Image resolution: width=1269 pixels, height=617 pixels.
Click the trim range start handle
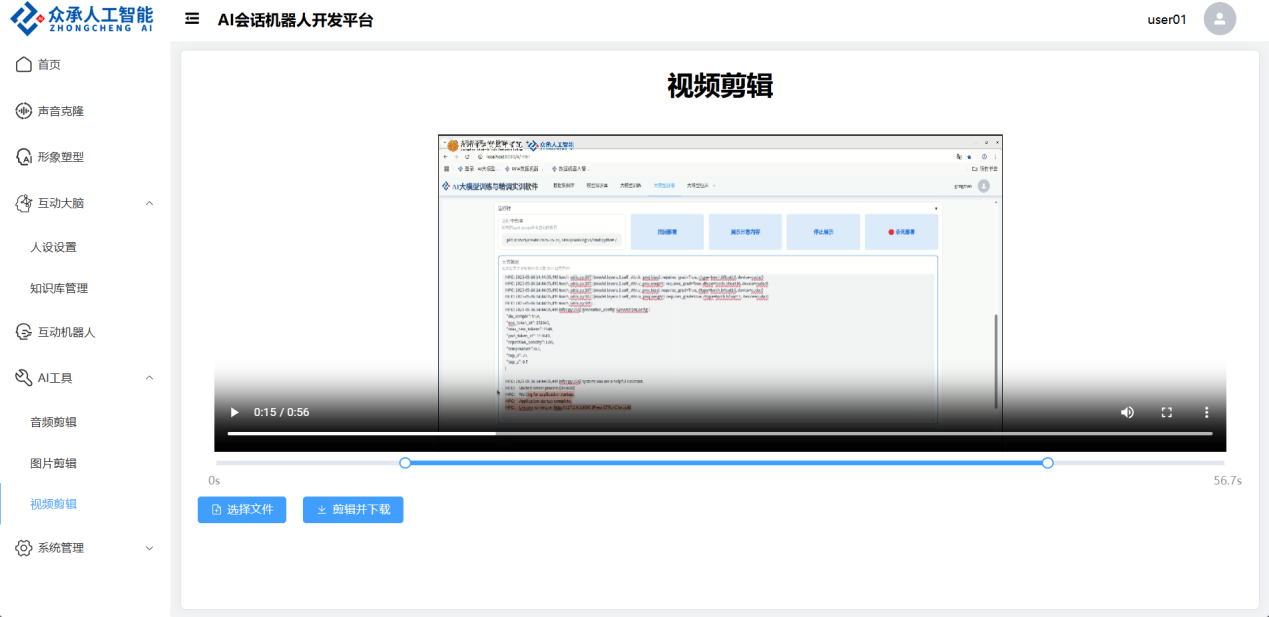405,463
